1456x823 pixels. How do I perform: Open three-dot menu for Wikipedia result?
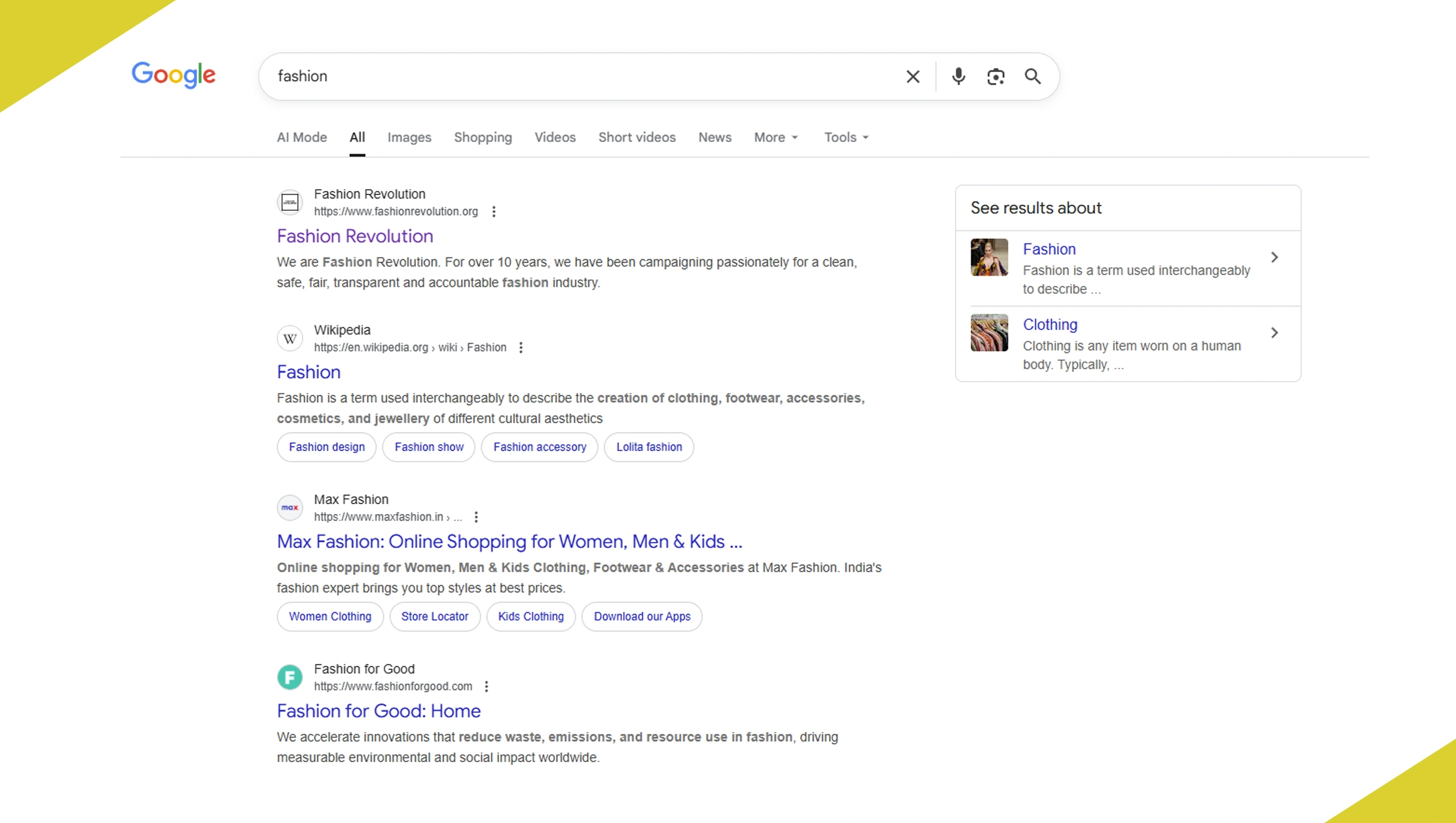tap(521, 348)
